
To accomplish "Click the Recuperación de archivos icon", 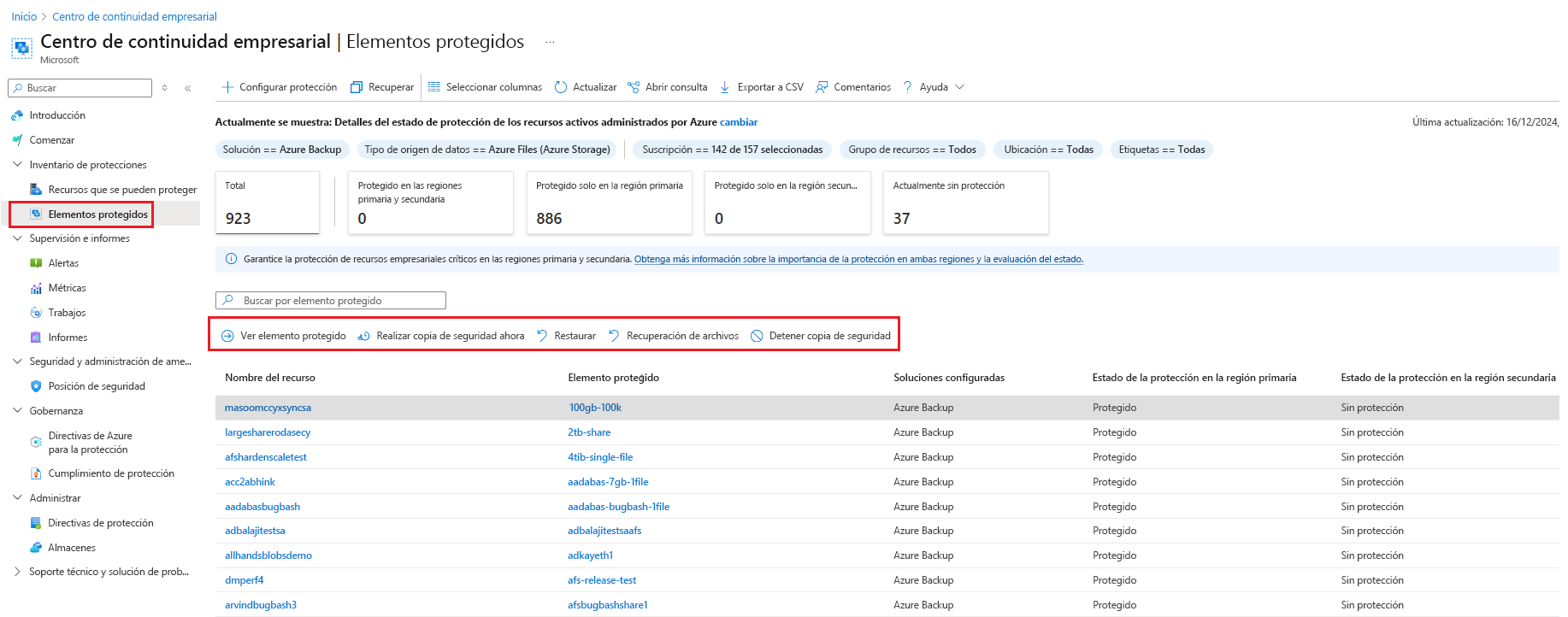I will pyautogui.click(x=614, y=336).
